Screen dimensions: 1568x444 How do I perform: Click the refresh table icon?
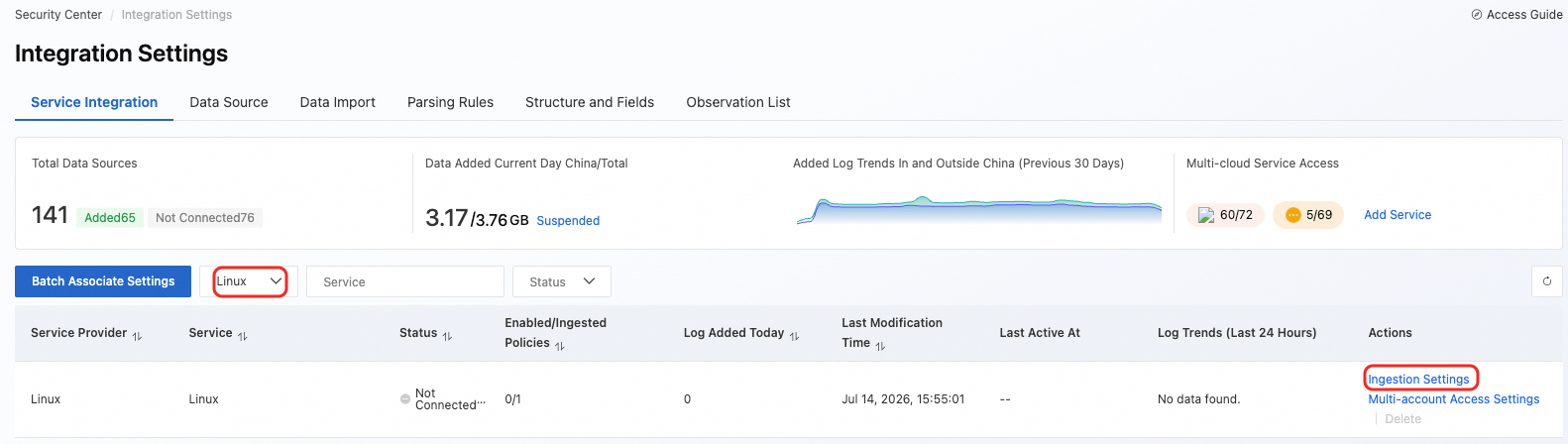click(1547, 281)
